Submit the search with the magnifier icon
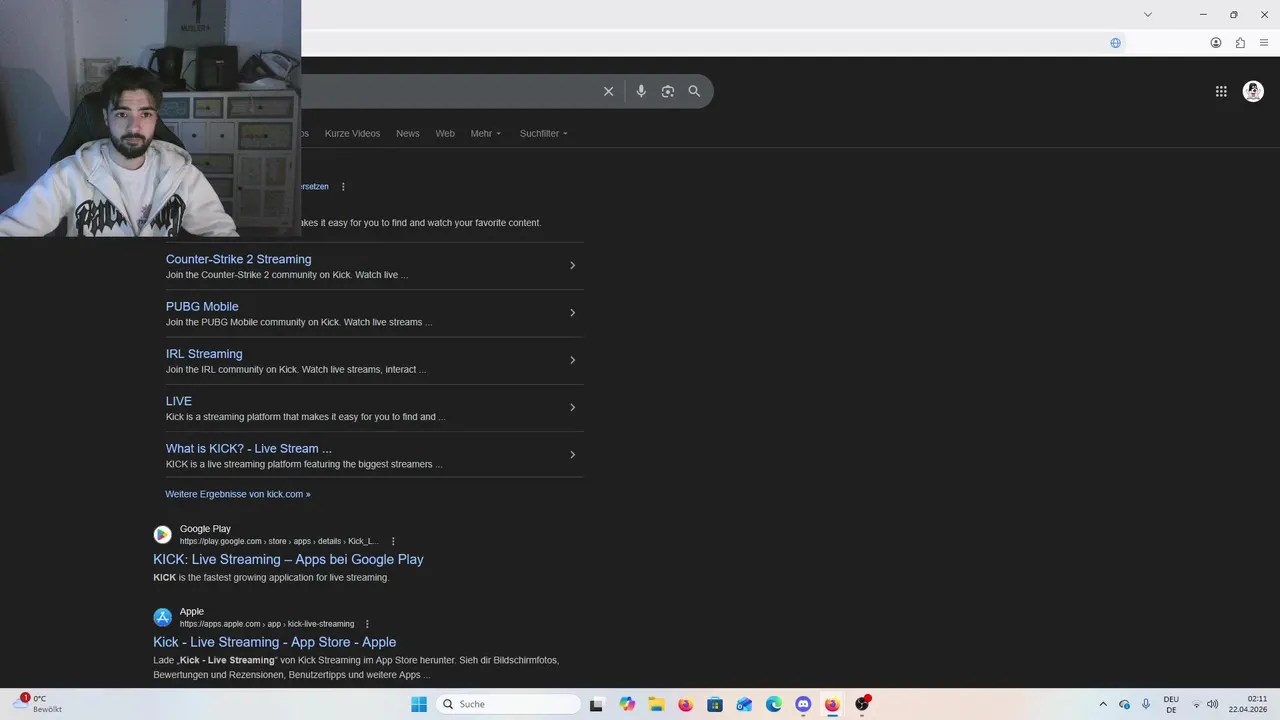1280x720 pixels. click(694, 91)
